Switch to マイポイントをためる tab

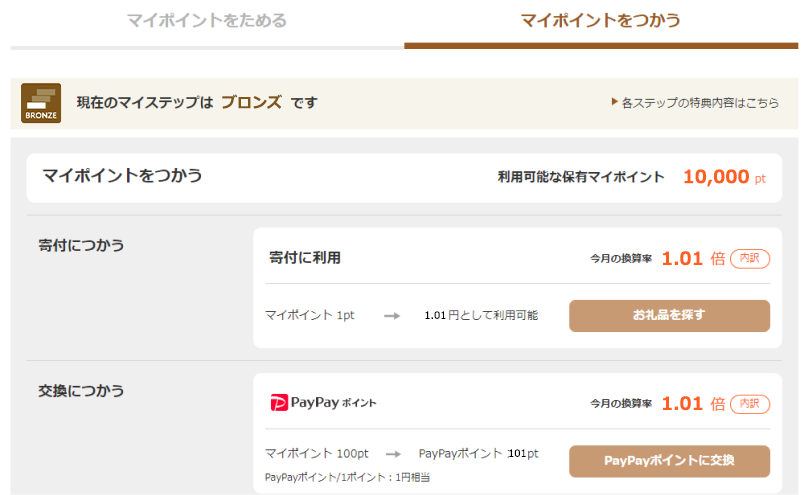207,21
